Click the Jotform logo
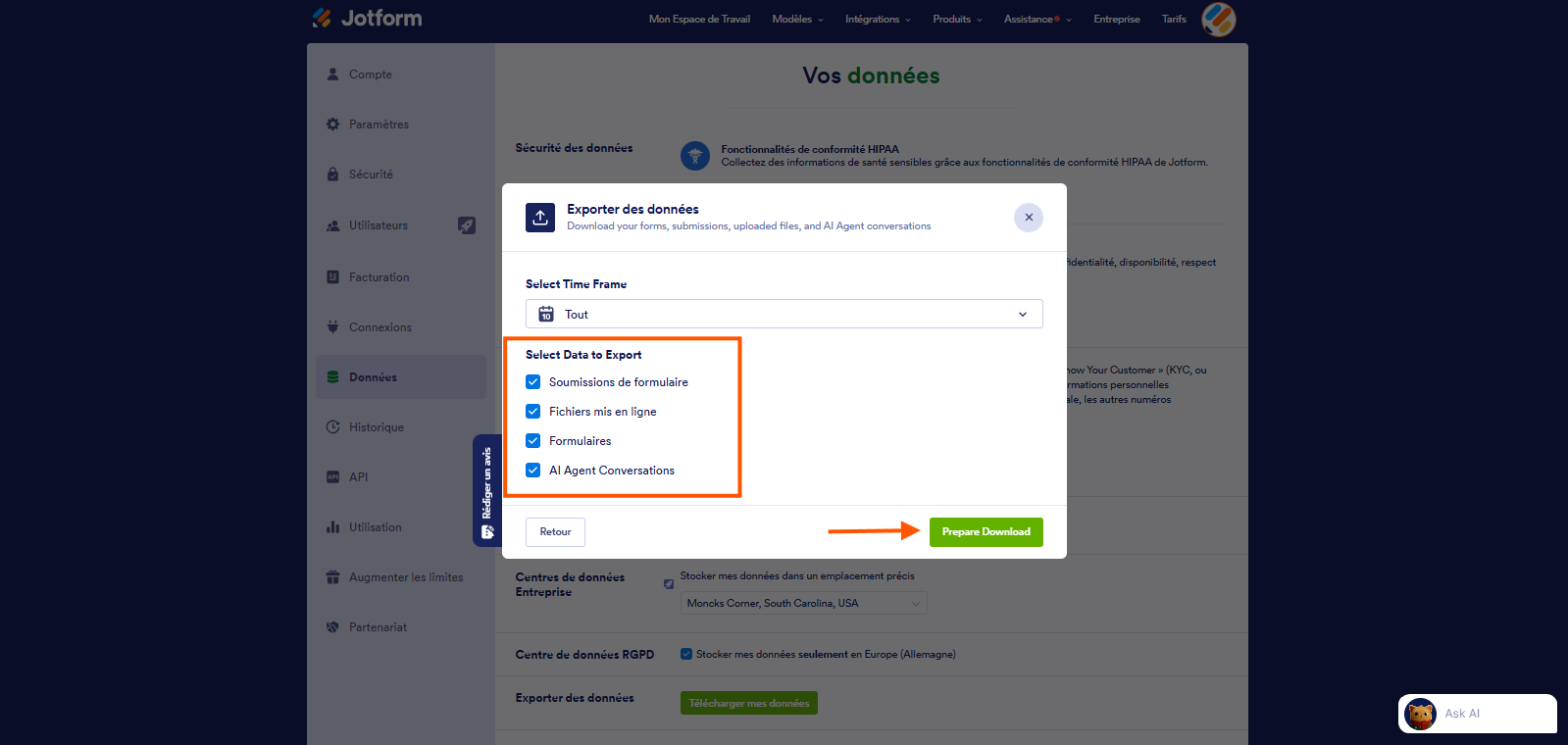1568x745 pixels. click(x=367, y=18)
